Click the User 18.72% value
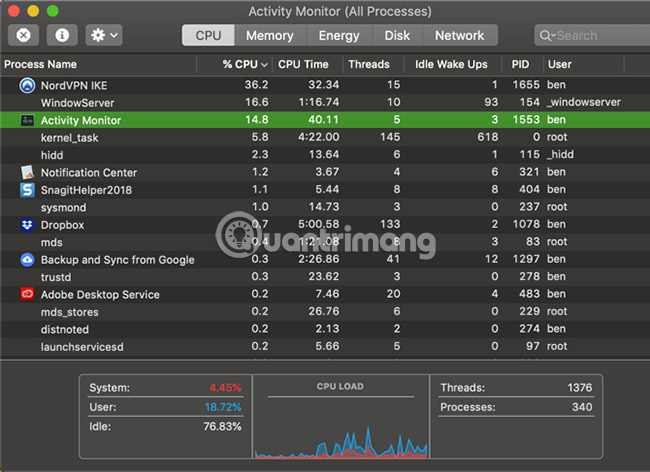The image size is (650, 472). [x=223, y=407]
